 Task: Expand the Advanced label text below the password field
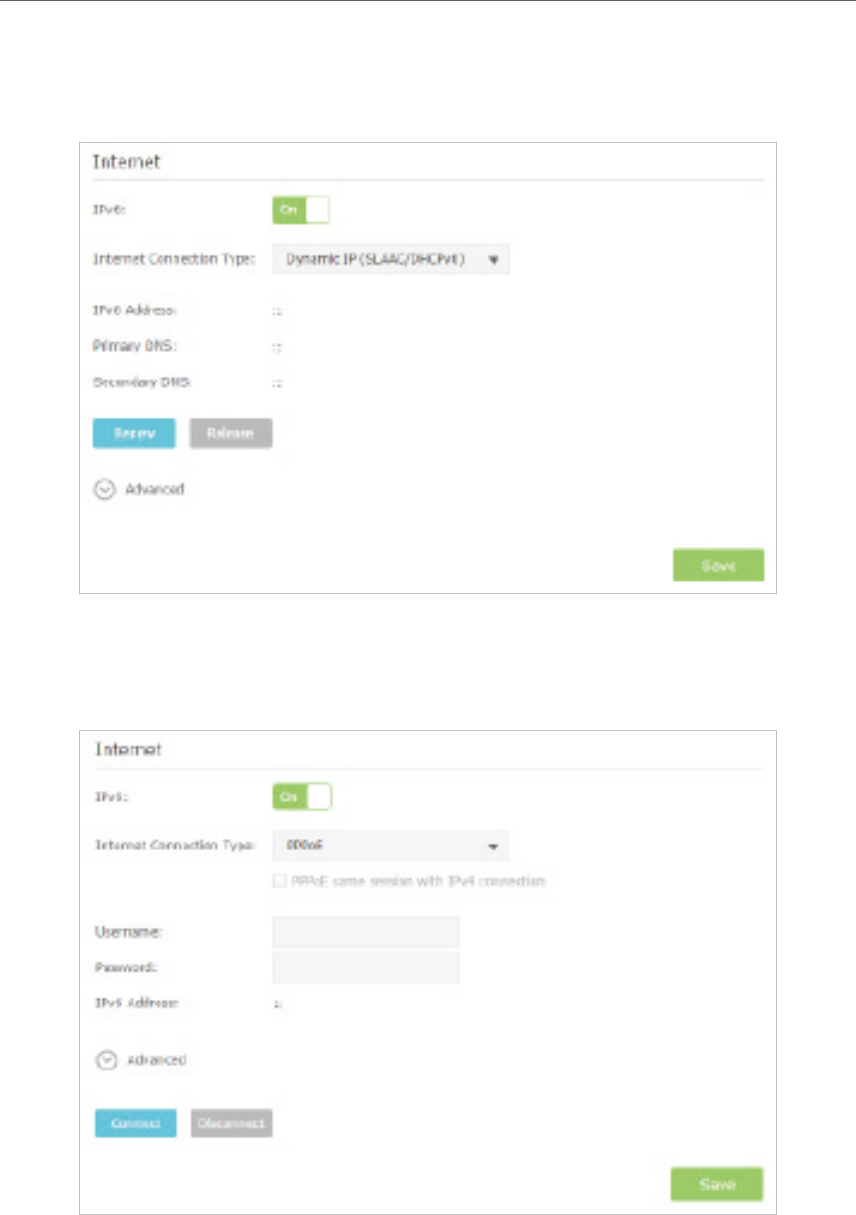(156, 1060)
